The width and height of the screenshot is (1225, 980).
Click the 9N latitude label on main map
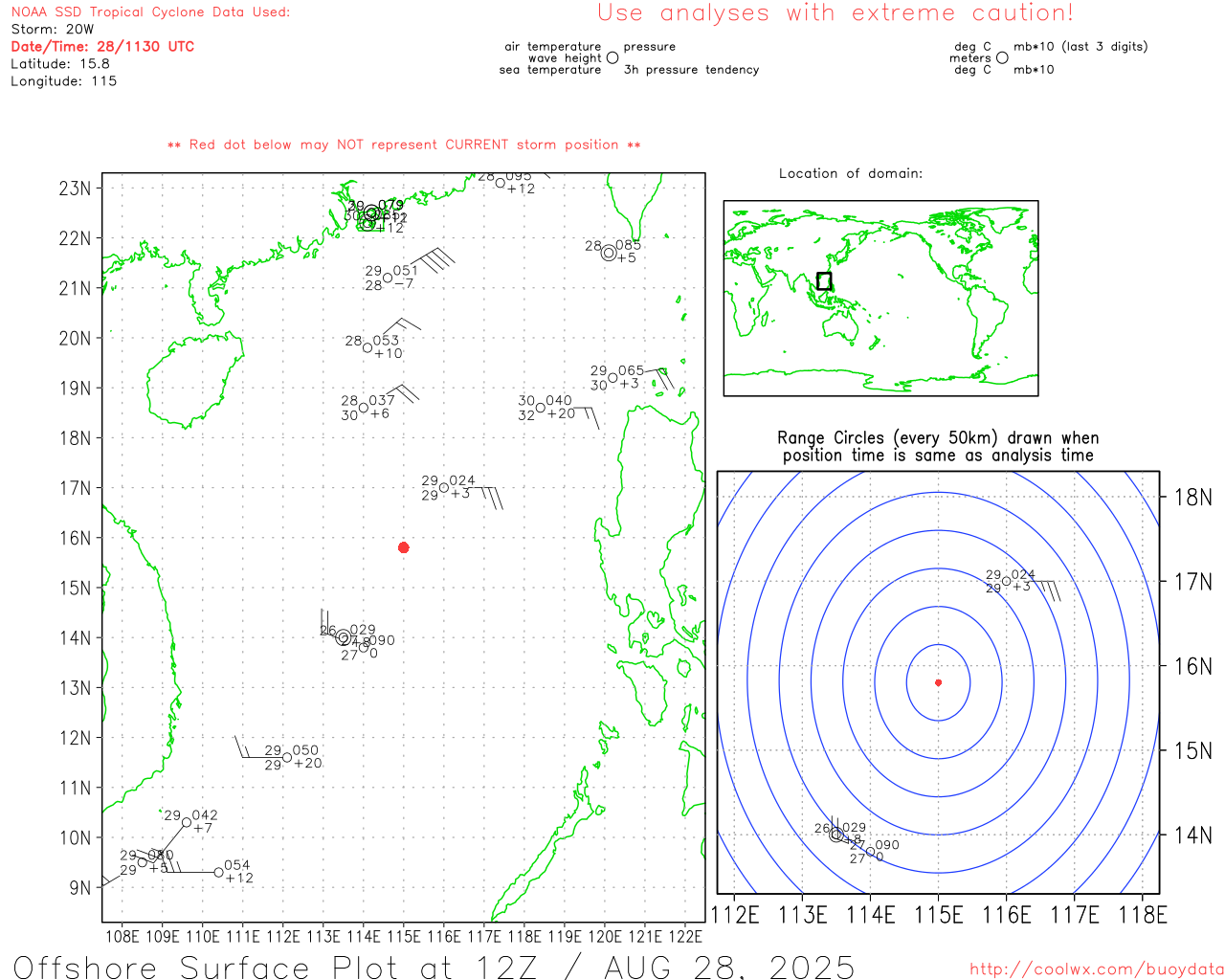(80, 888)
